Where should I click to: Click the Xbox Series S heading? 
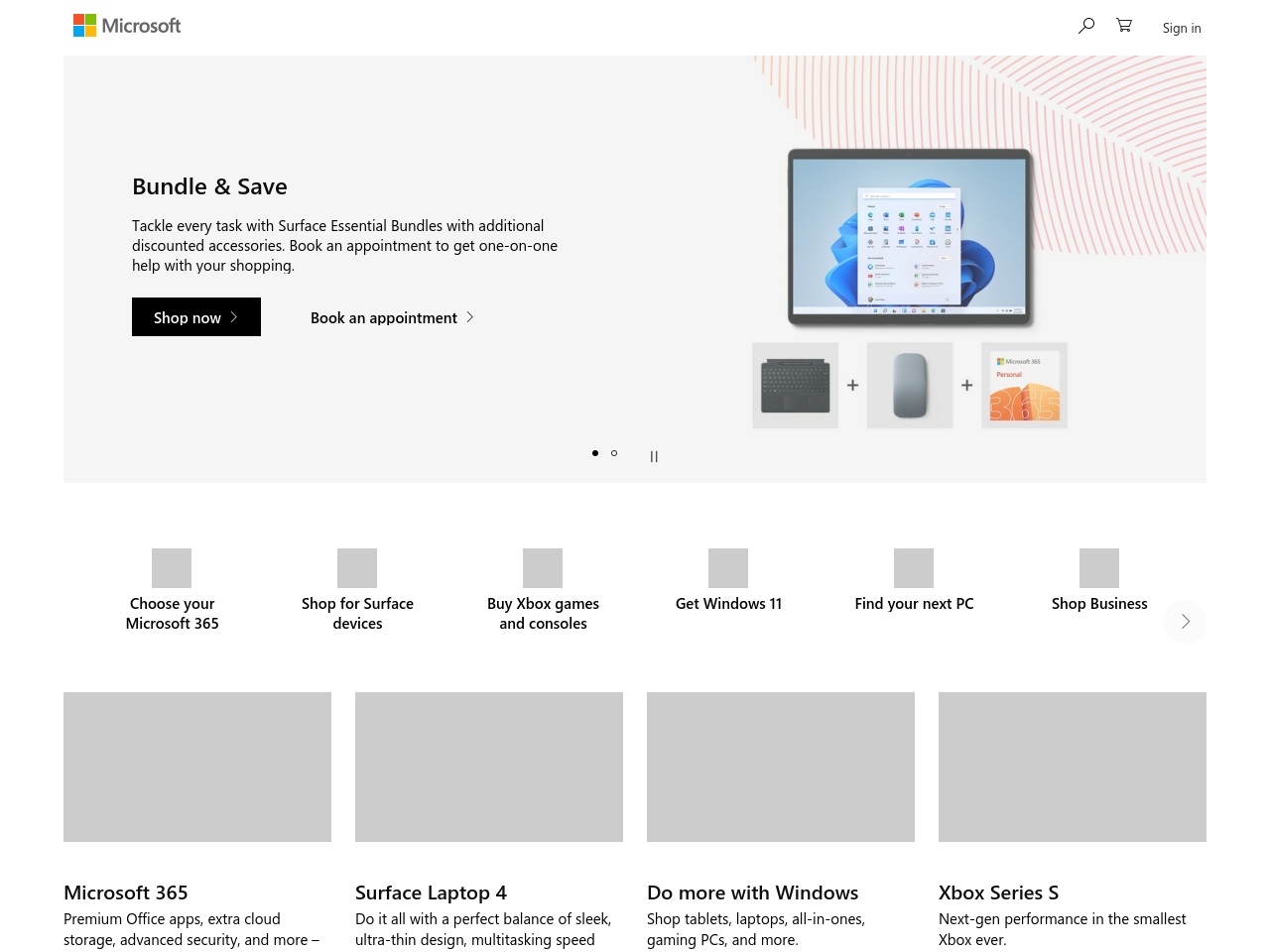(x=998, y=892)
